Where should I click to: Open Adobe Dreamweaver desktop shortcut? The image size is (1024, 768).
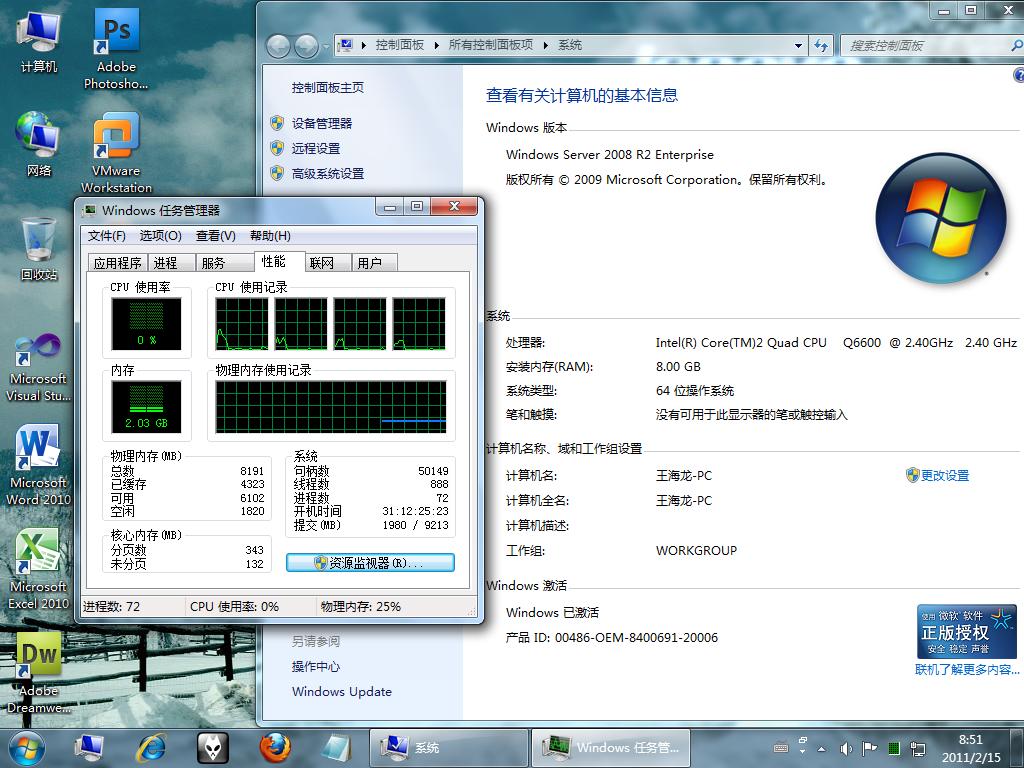39,673
